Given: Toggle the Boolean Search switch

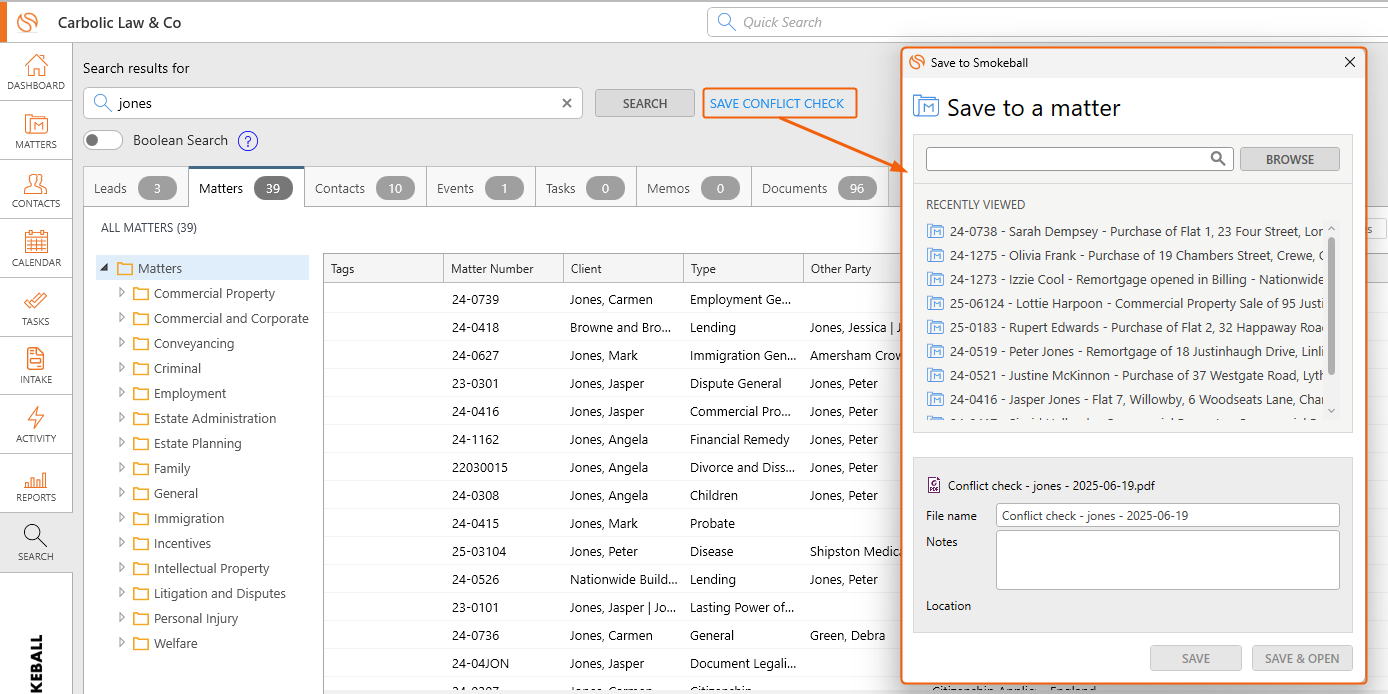Looking at the screenshot, I should pos(103,141).
